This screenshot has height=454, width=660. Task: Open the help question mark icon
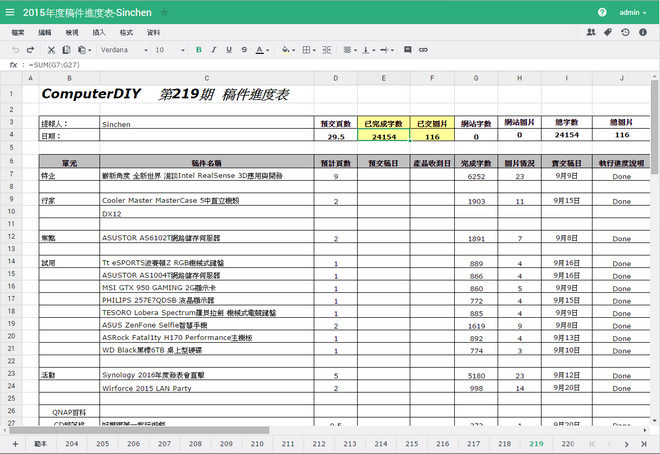click(x=602, y=12)
